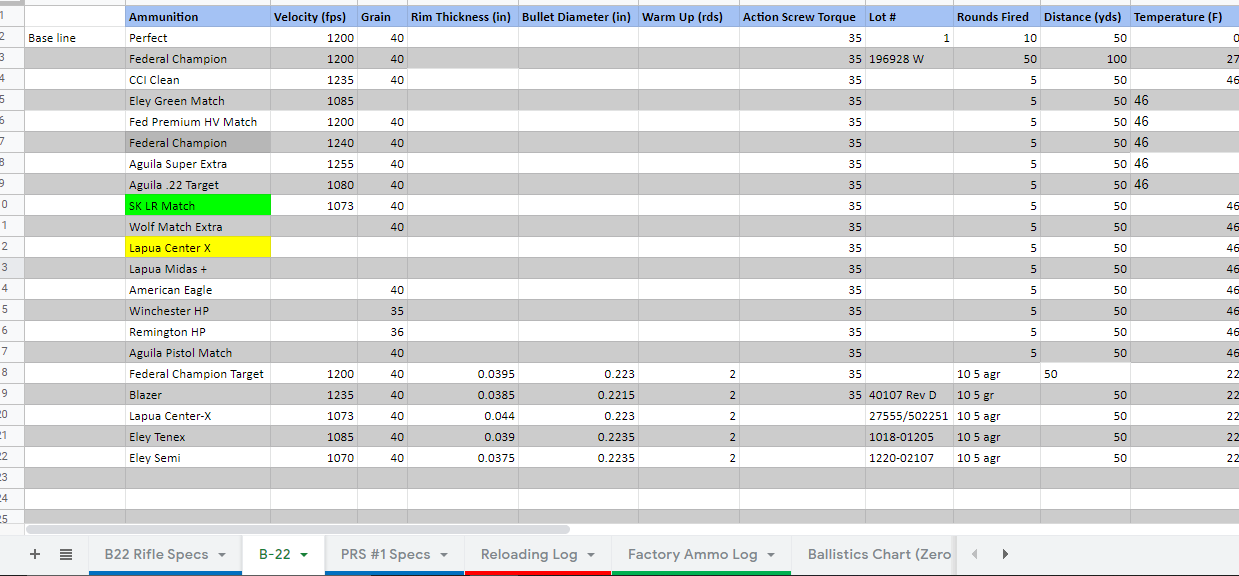Select the 36 grain value cell
This screenshot has height=576, width=1239.
click(382, 332)
